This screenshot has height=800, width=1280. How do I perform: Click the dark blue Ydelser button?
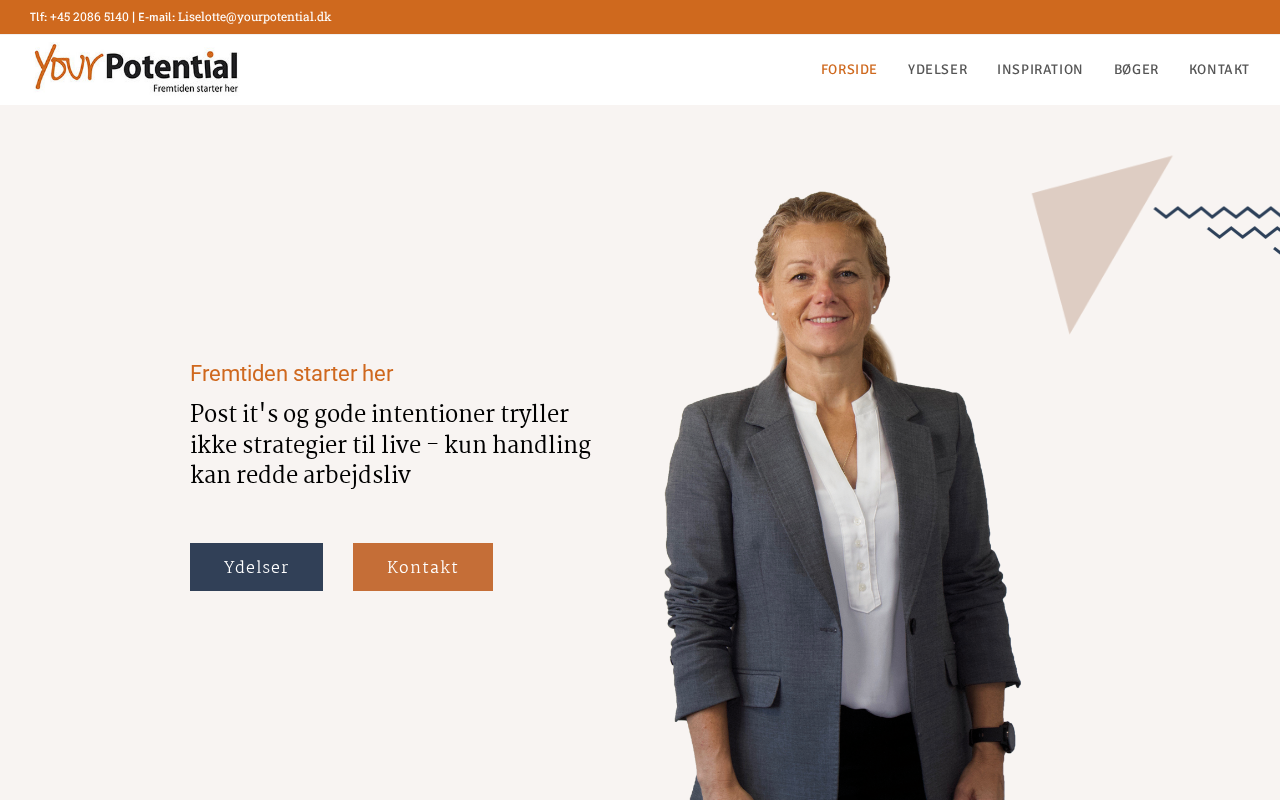pos(256,567)
